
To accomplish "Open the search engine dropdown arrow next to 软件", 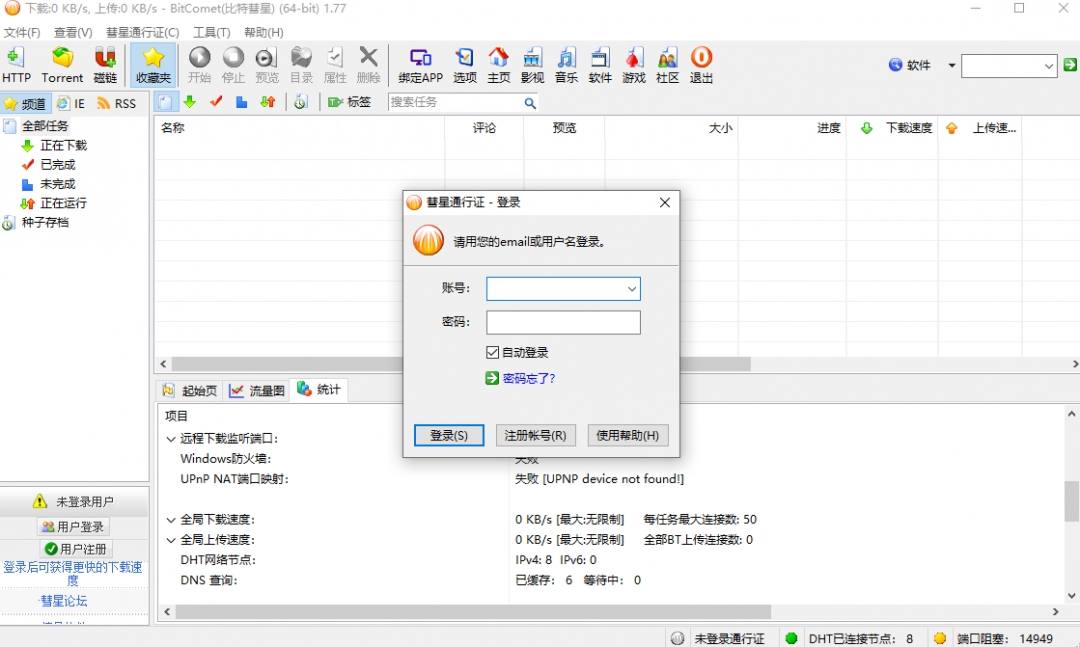I will point(951,65).
